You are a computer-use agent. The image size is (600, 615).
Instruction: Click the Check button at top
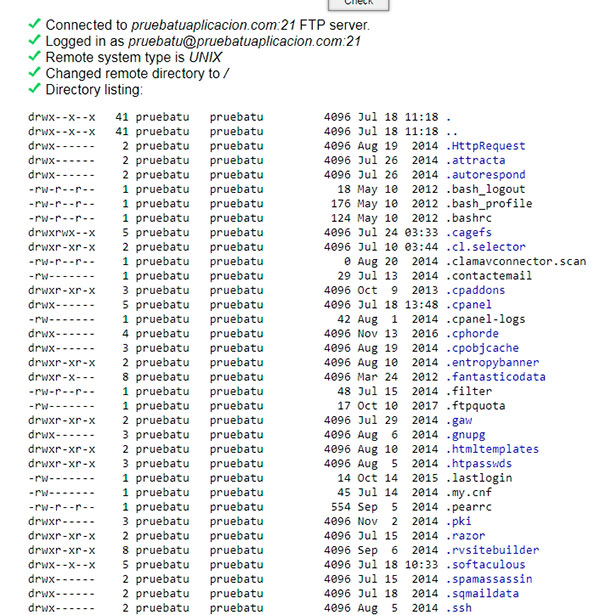coord(358,4)
